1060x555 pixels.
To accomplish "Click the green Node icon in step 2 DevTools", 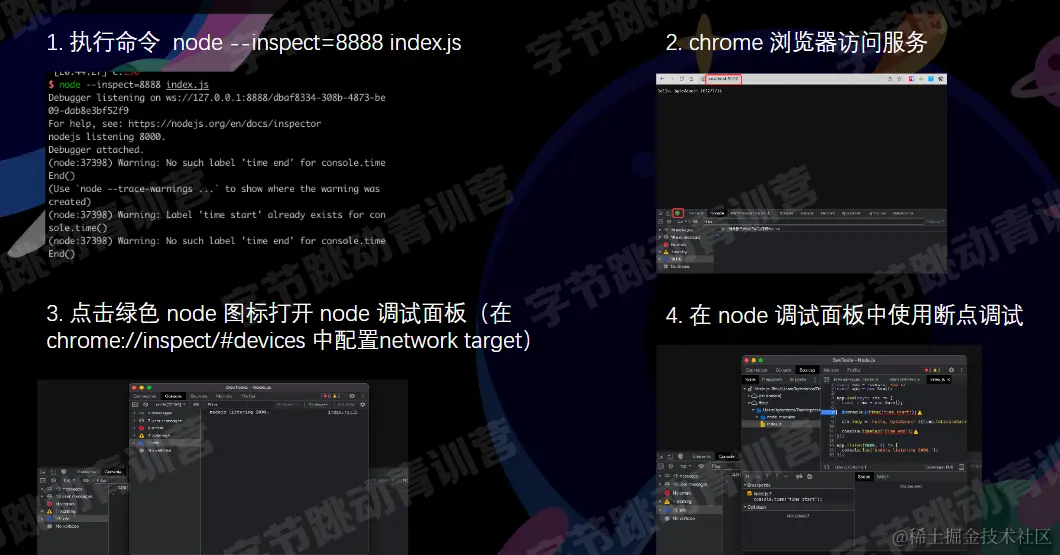I will point(678,213).
